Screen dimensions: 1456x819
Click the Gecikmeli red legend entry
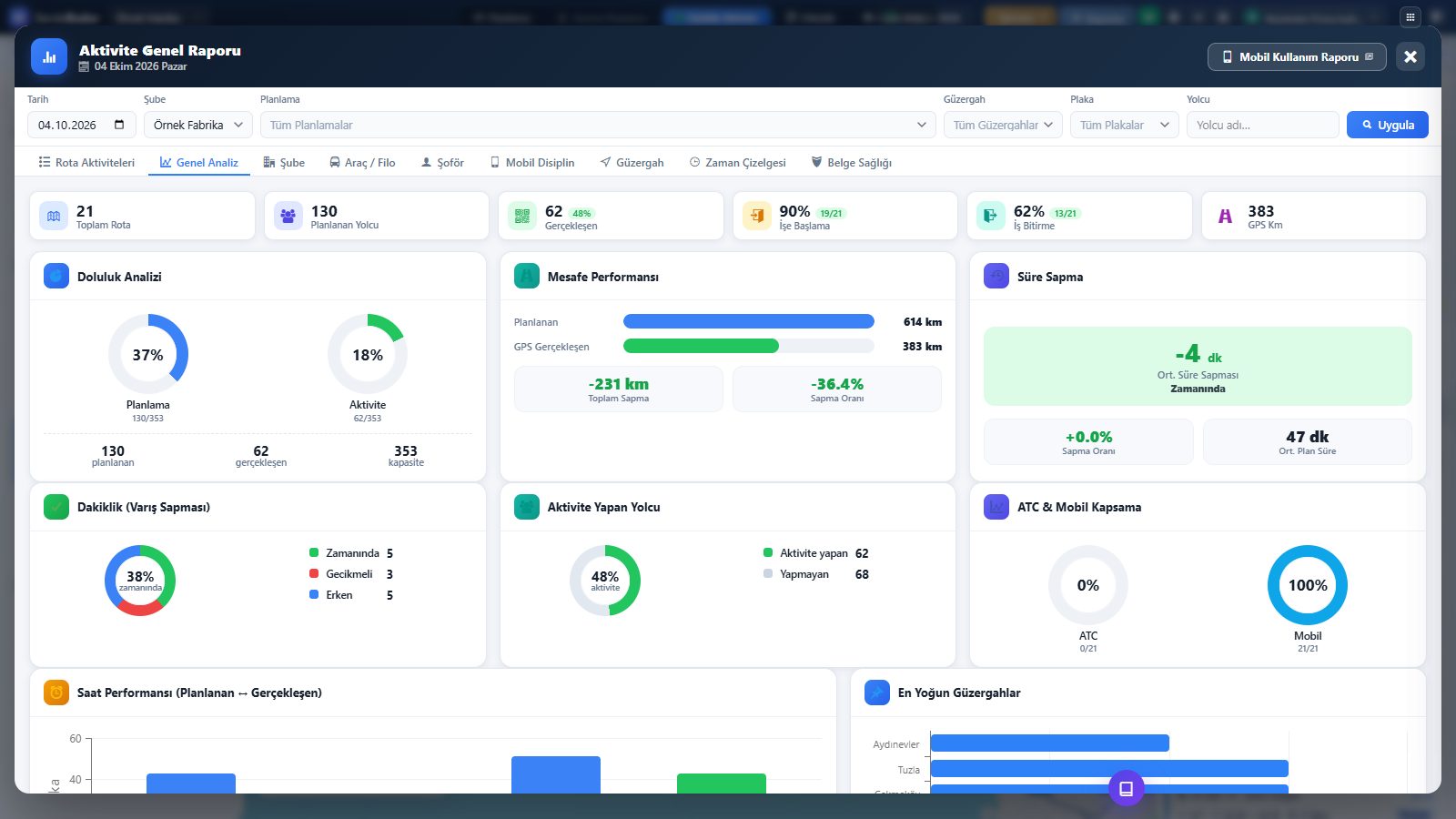point(351,574)
